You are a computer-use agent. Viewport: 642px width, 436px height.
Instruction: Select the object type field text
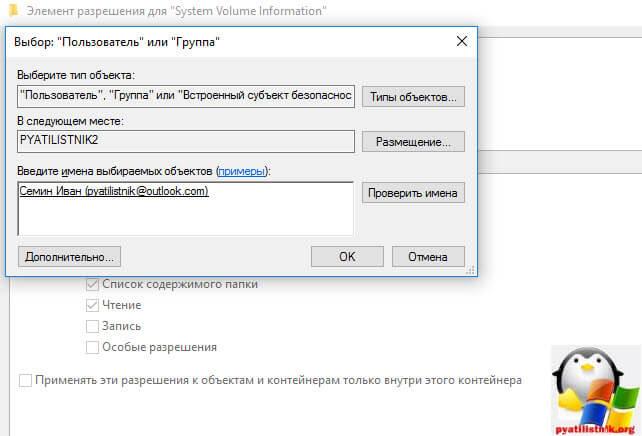pos(186,96)
